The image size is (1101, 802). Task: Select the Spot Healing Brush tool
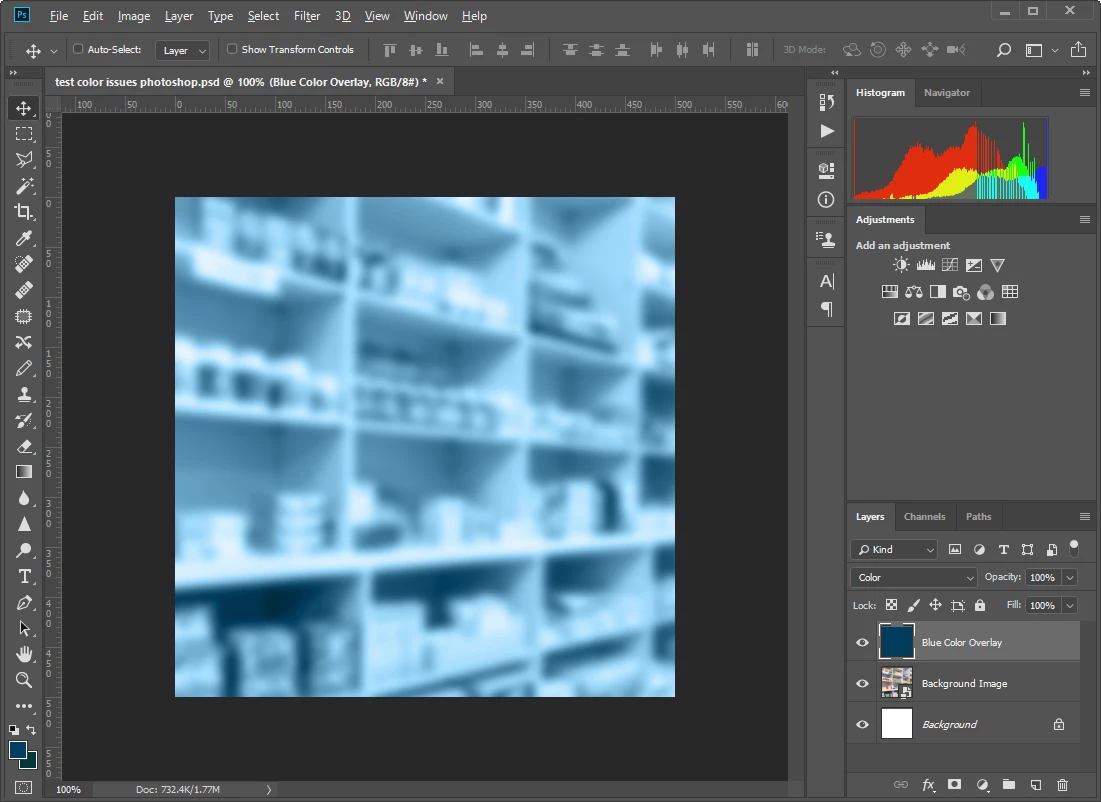click(24, 264)
